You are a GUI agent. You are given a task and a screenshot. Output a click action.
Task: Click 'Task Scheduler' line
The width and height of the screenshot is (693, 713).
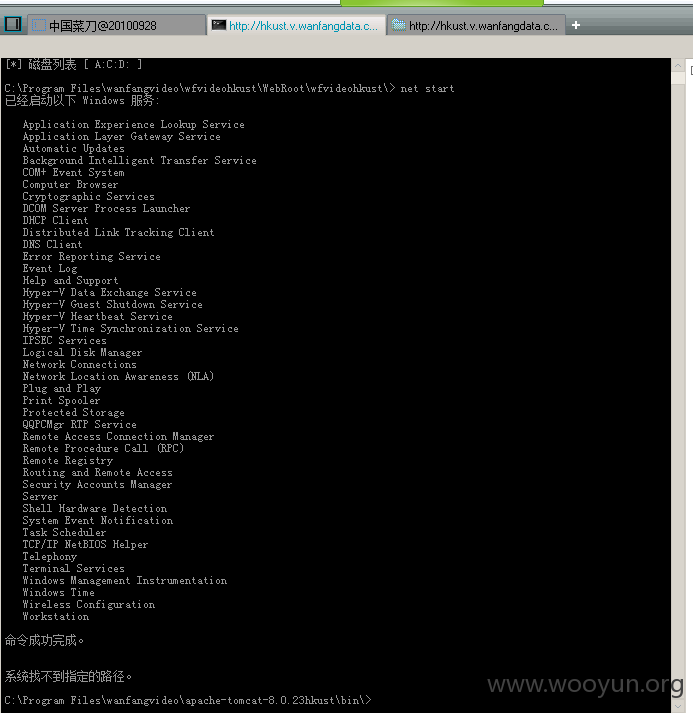[x=65, y=532]
